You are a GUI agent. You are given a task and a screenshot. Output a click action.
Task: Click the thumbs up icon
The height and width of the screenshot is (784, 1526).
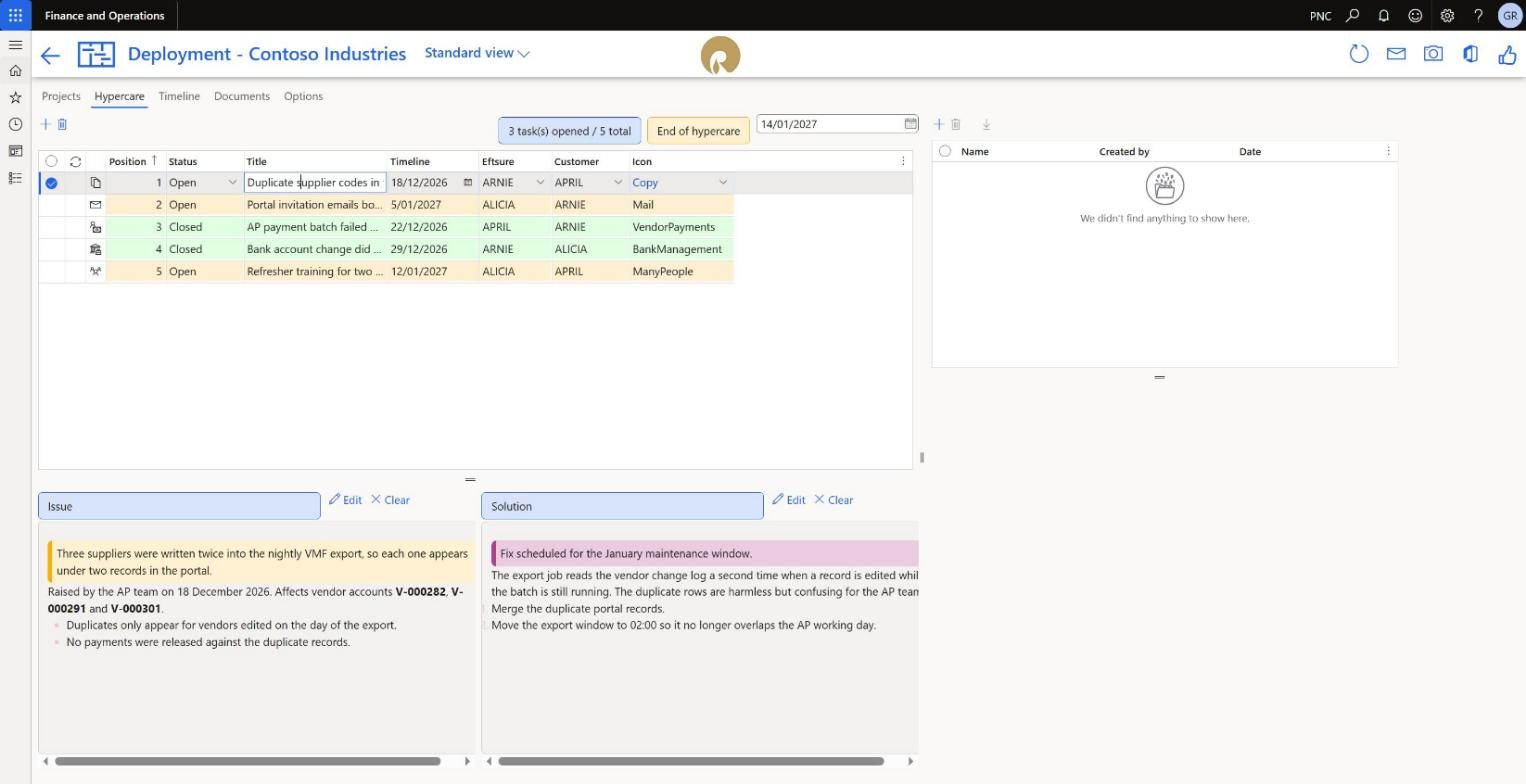point(1507,55)
